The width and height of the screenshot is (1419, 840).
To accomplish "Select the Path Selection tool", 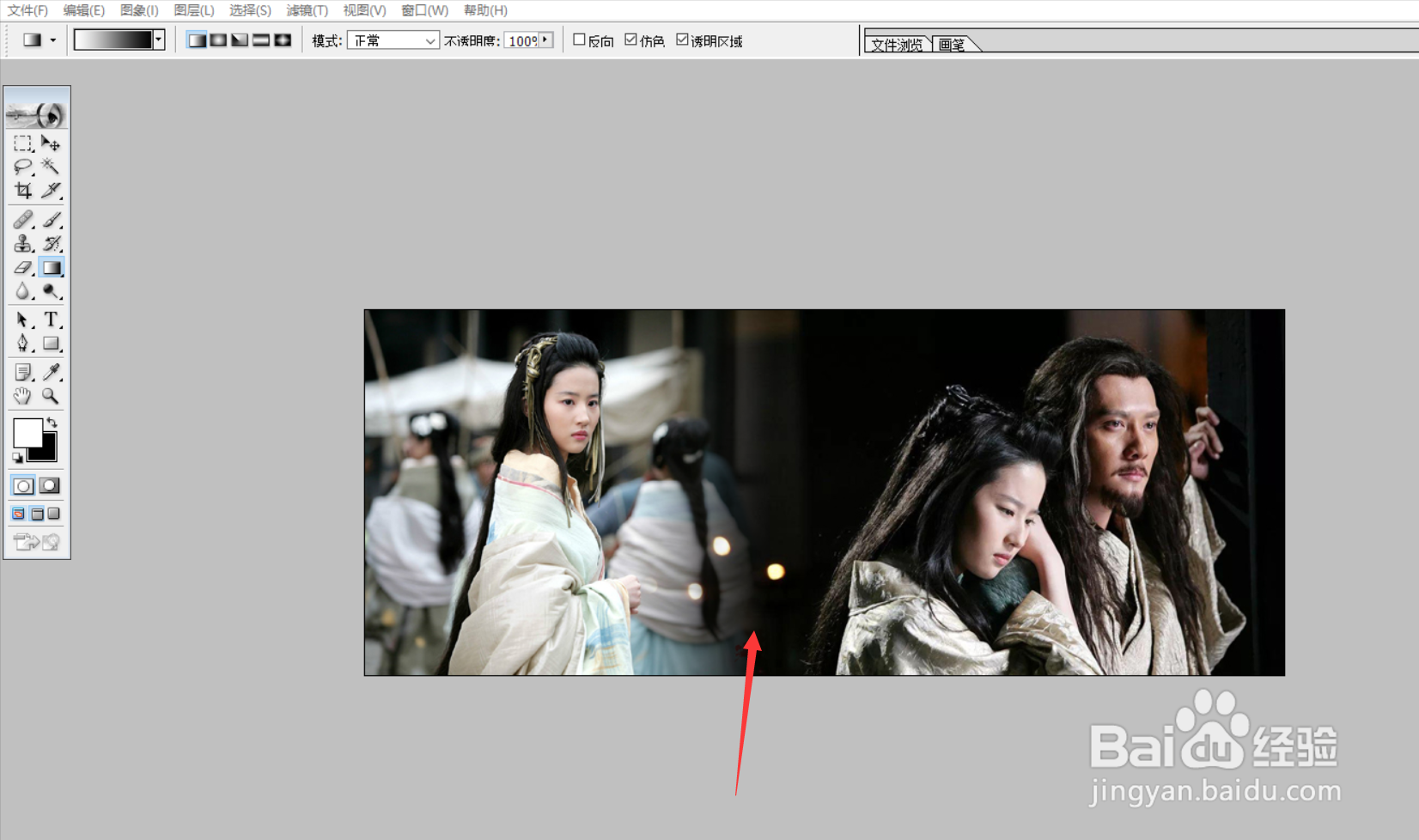I will (x=23, y=320).
